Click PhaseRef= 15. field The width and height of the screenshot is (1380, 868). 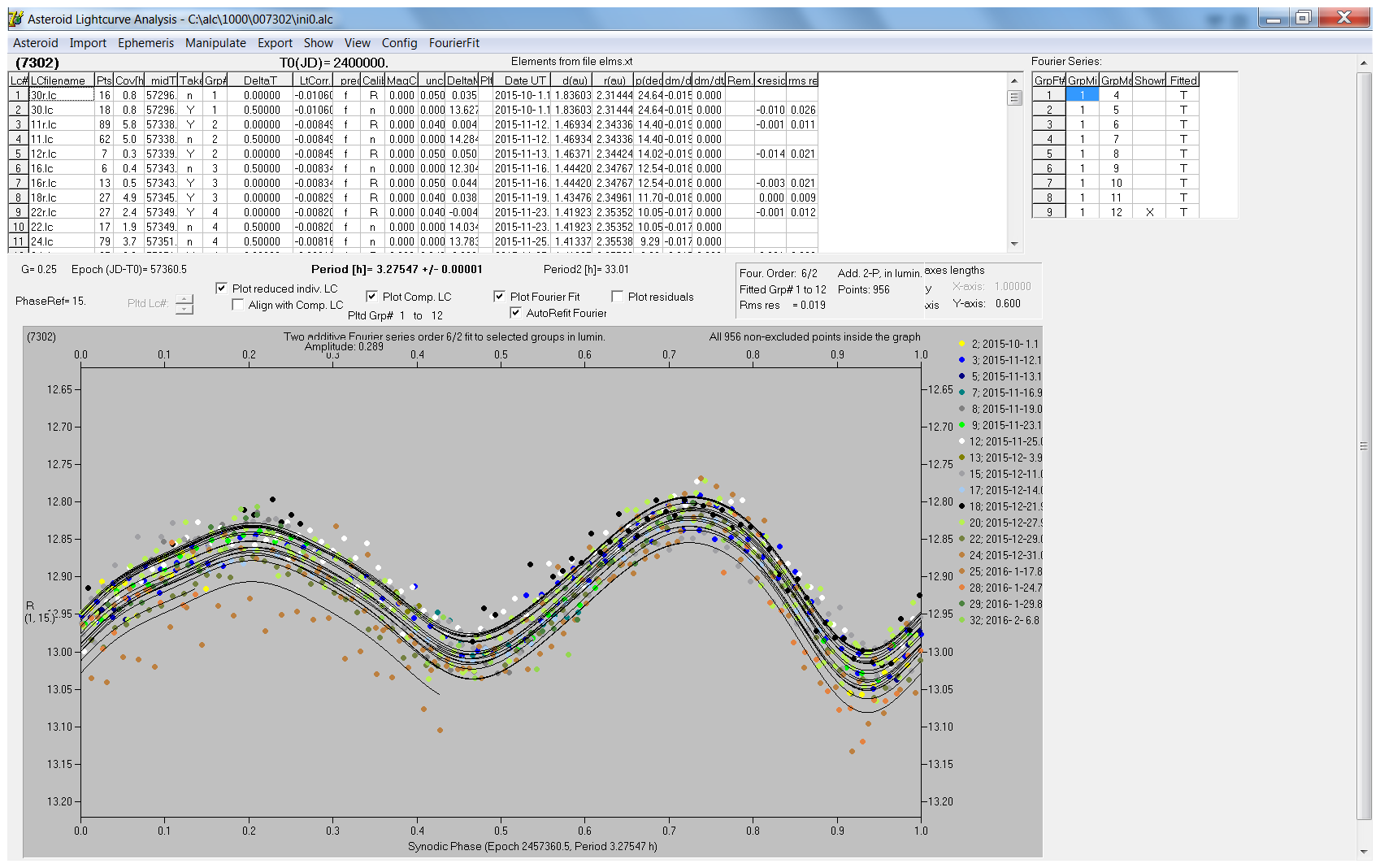point(50,301)
